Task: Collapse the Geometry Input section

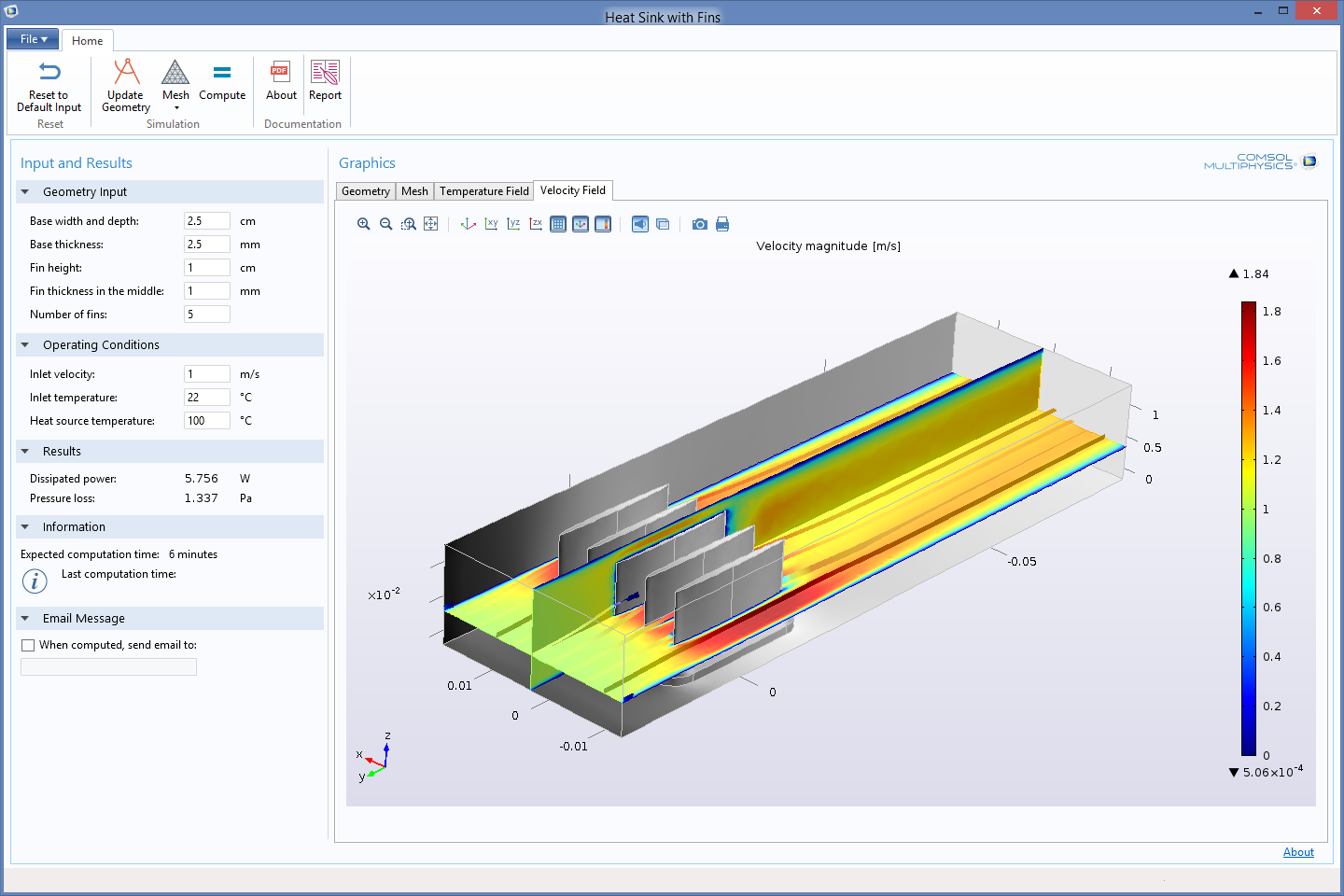Action: click(x=25, y=192)
